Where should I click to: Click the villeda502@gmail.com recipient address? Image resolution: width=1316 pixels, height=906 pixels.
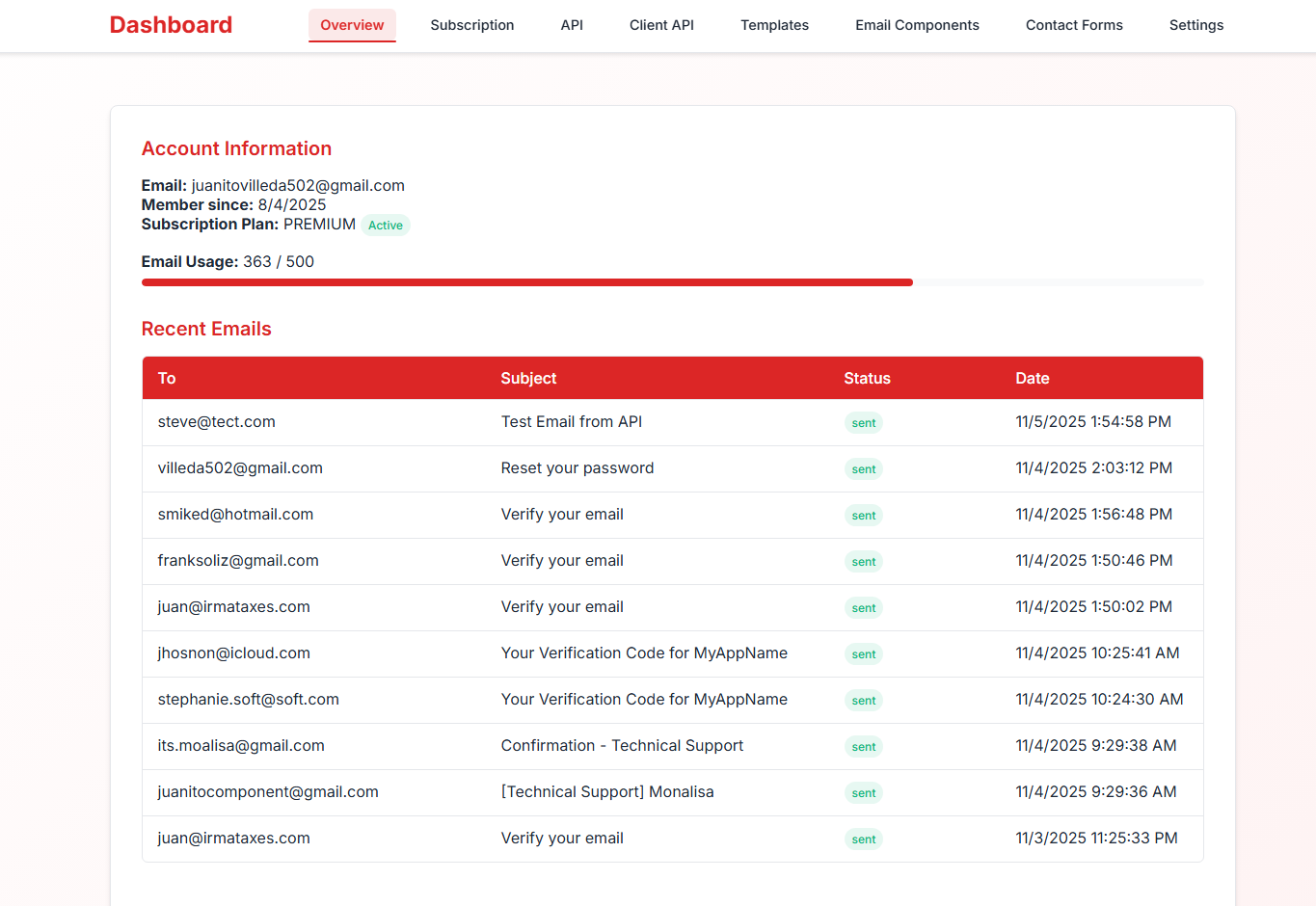[240, 467]
